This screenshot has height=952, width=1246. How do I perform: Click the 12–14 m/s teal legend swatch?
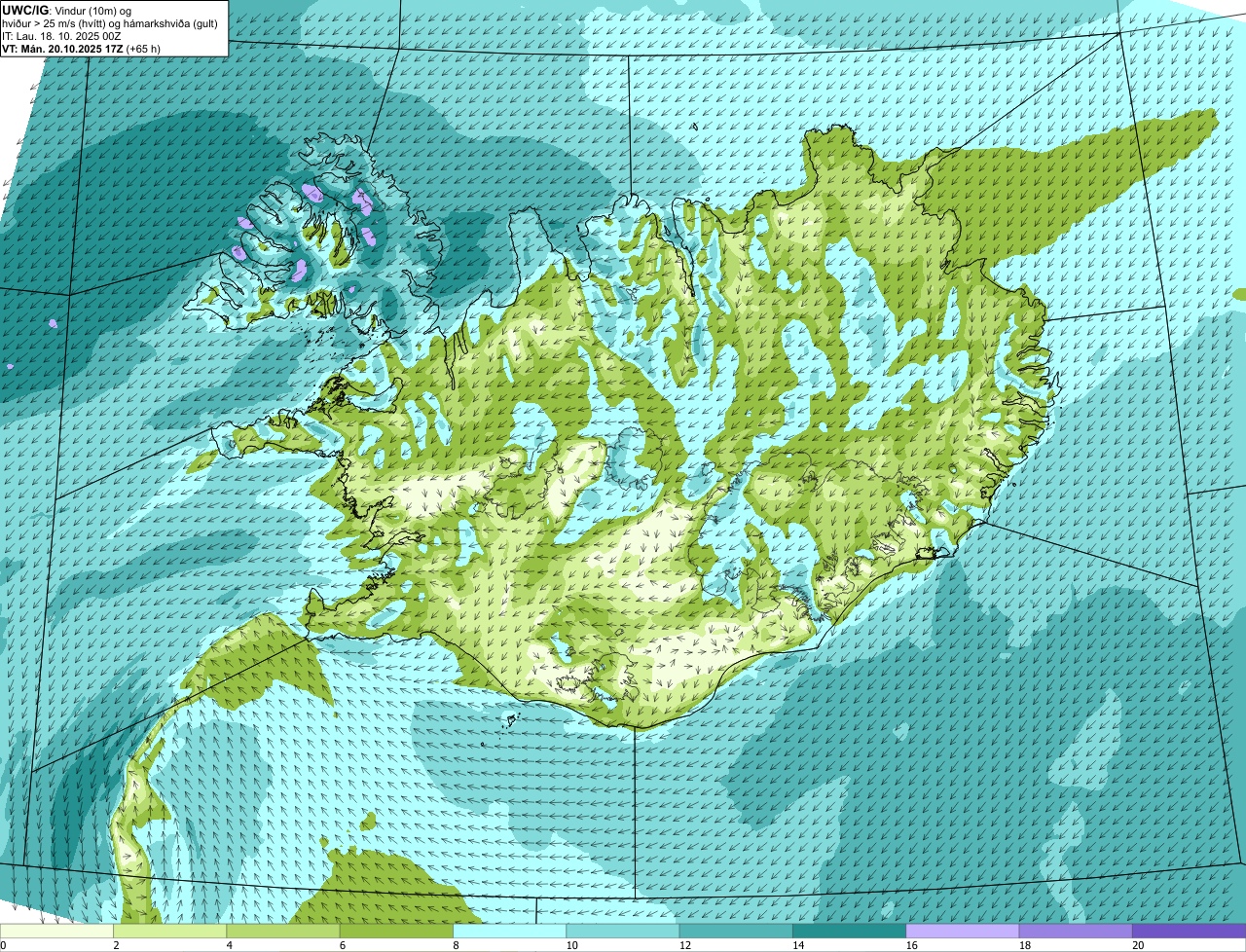point(736,931)
